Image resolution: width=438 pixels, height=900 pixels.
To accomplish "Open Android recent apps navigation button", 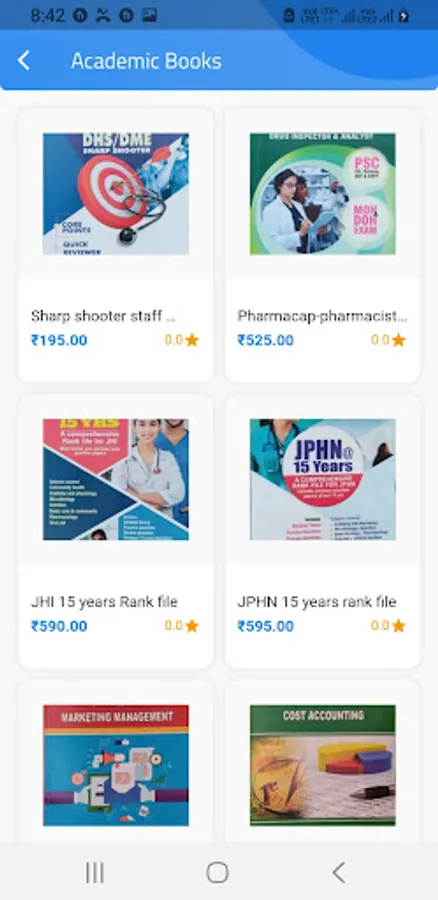I will 95,872.
